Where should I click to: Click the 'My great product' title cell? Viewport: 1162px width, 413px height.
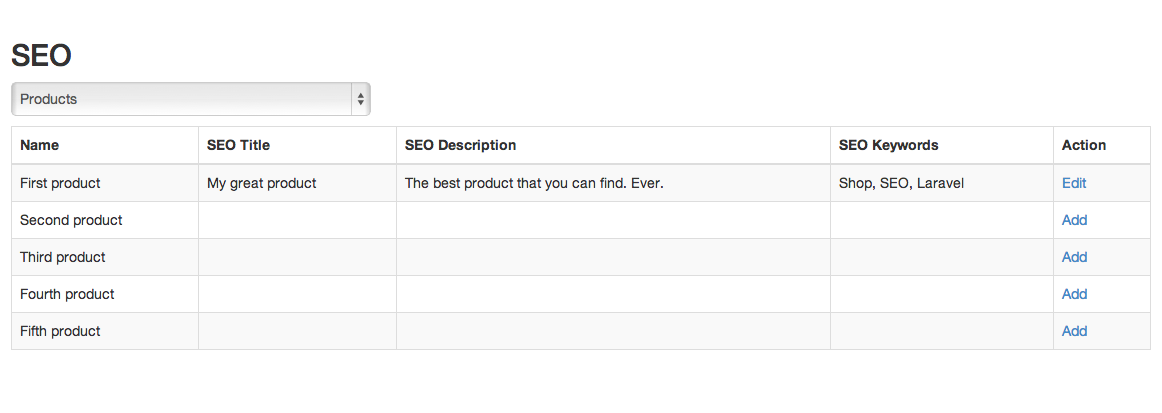(262, 183)
